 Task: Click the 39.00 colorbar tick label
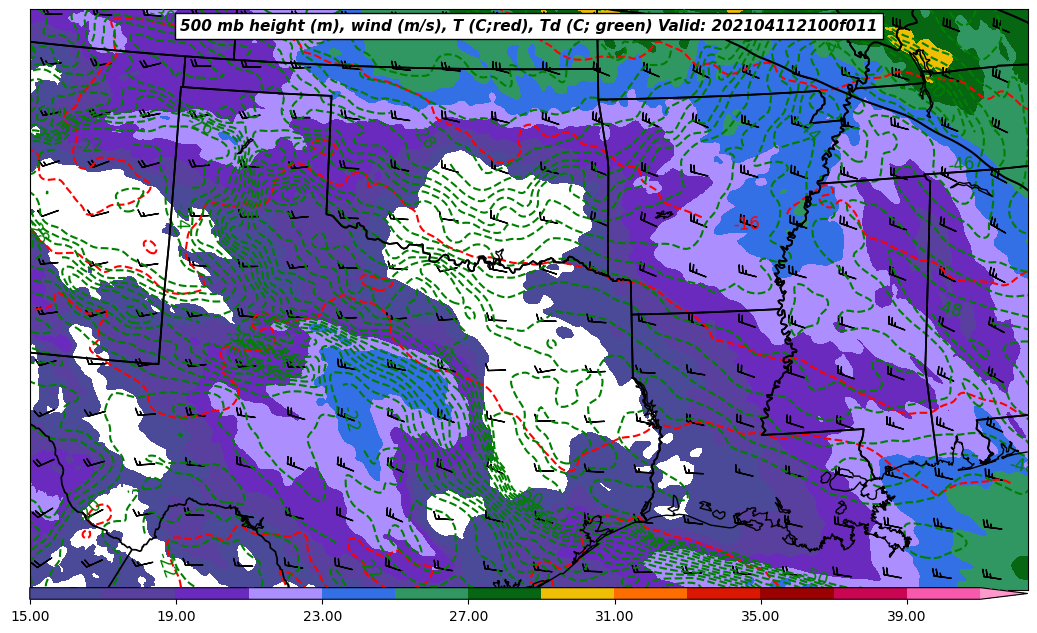pos(906,617)
